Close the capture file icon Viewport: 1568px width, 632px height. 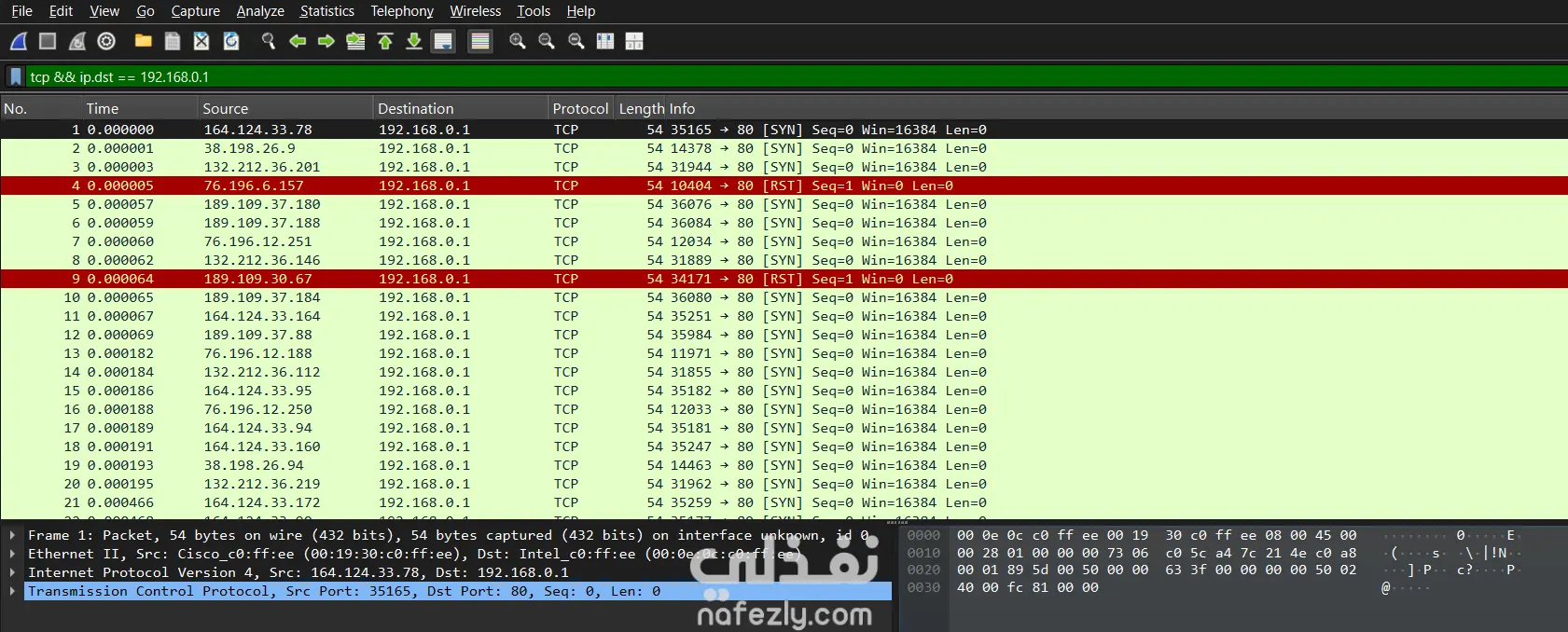tap(201, 41)
